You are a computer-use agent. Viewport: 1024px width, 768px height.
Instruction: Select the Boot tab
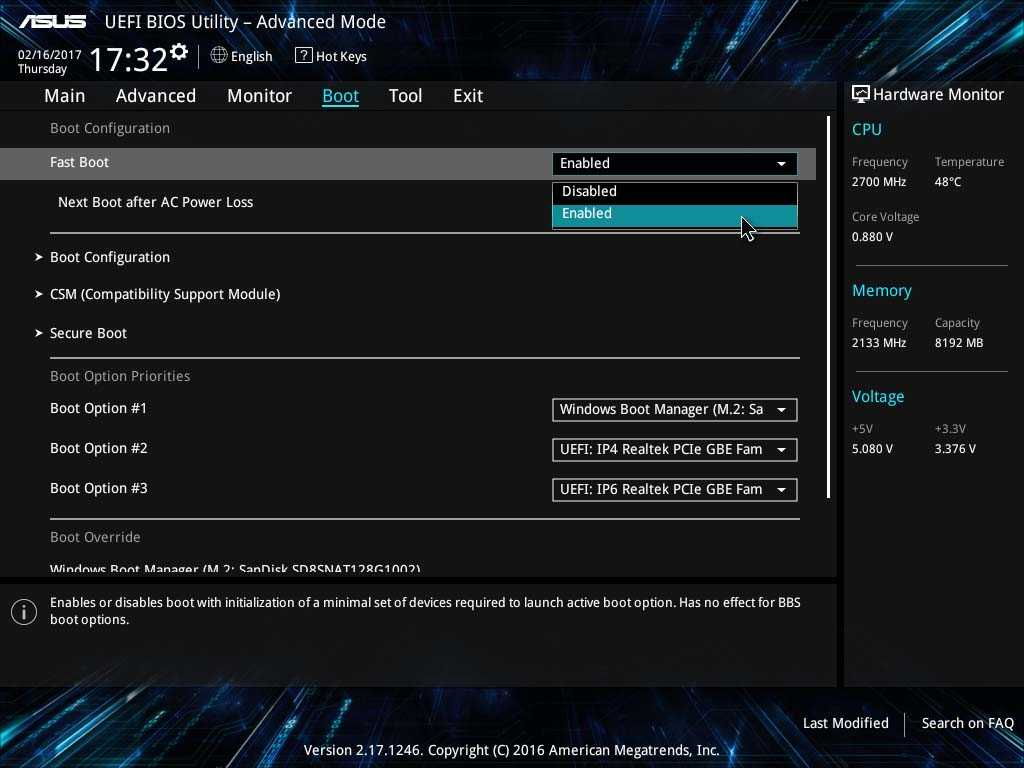coord(340,96)
